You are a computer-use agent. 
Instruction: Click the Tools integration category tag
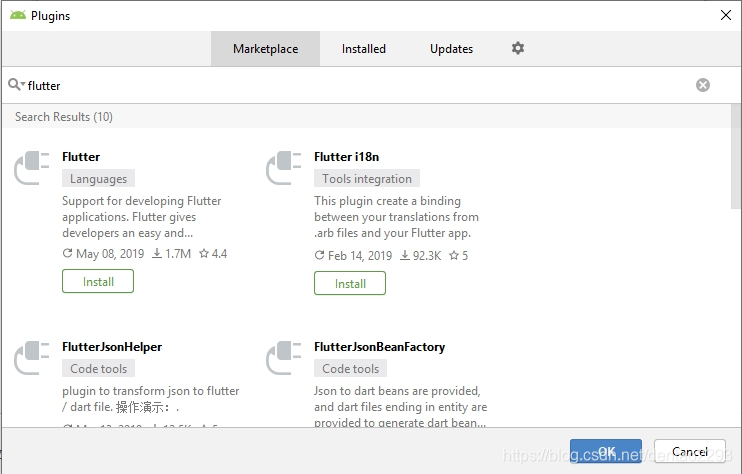367,178
